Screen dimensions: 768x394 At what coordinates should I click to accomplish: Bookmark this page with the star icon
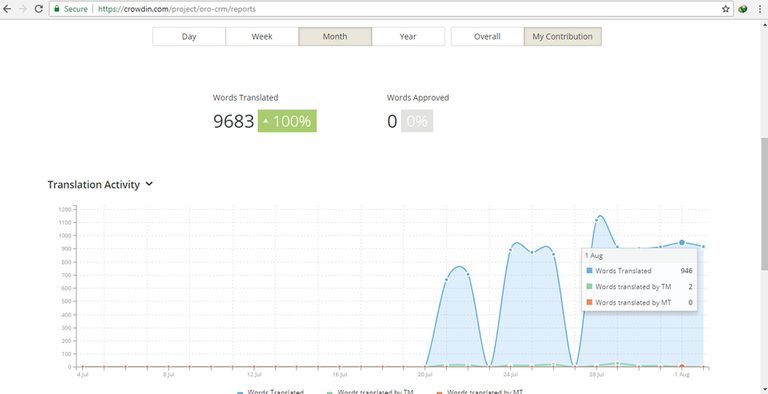coord(725,9)
